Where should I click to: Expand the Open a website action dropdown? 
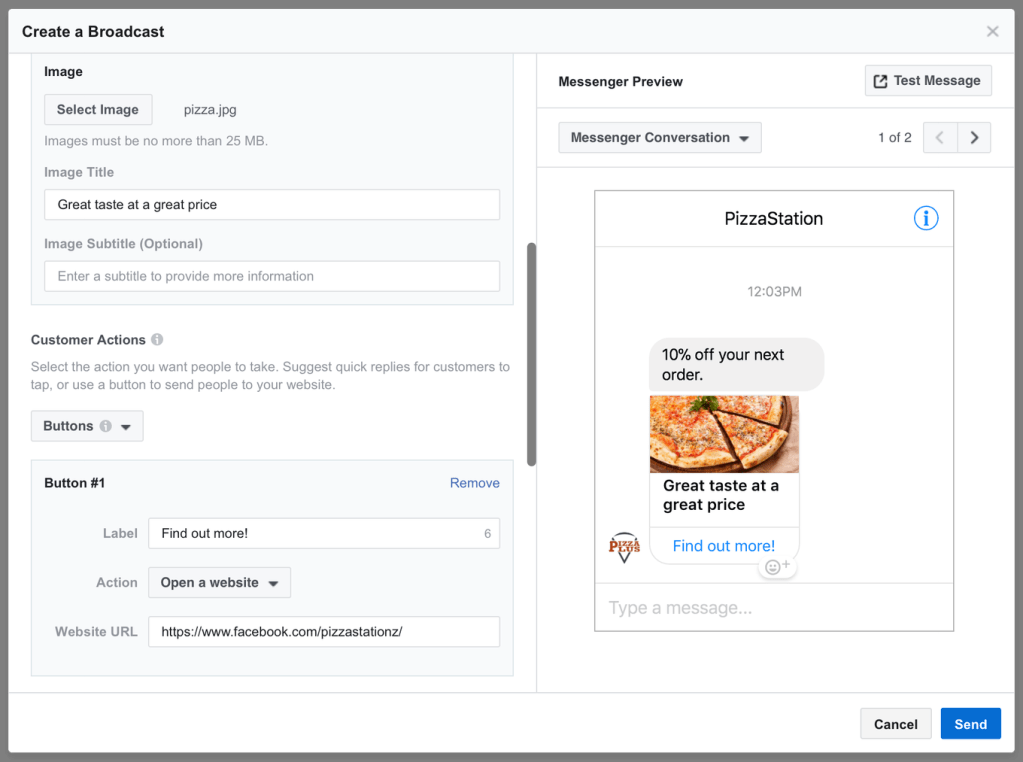219,583
